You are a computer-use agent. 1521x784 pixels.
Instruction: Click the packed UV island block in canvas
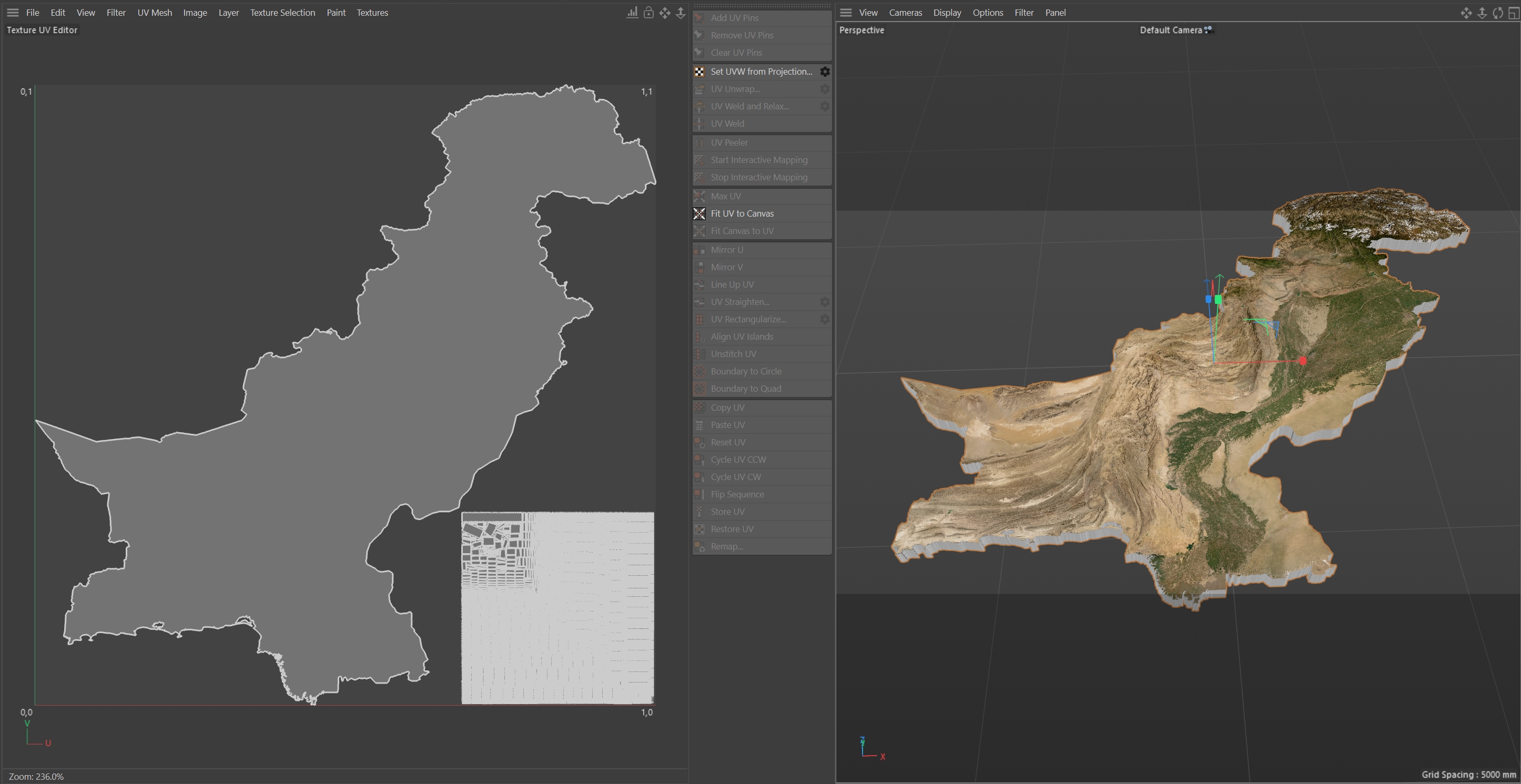[x=557, y=608]
